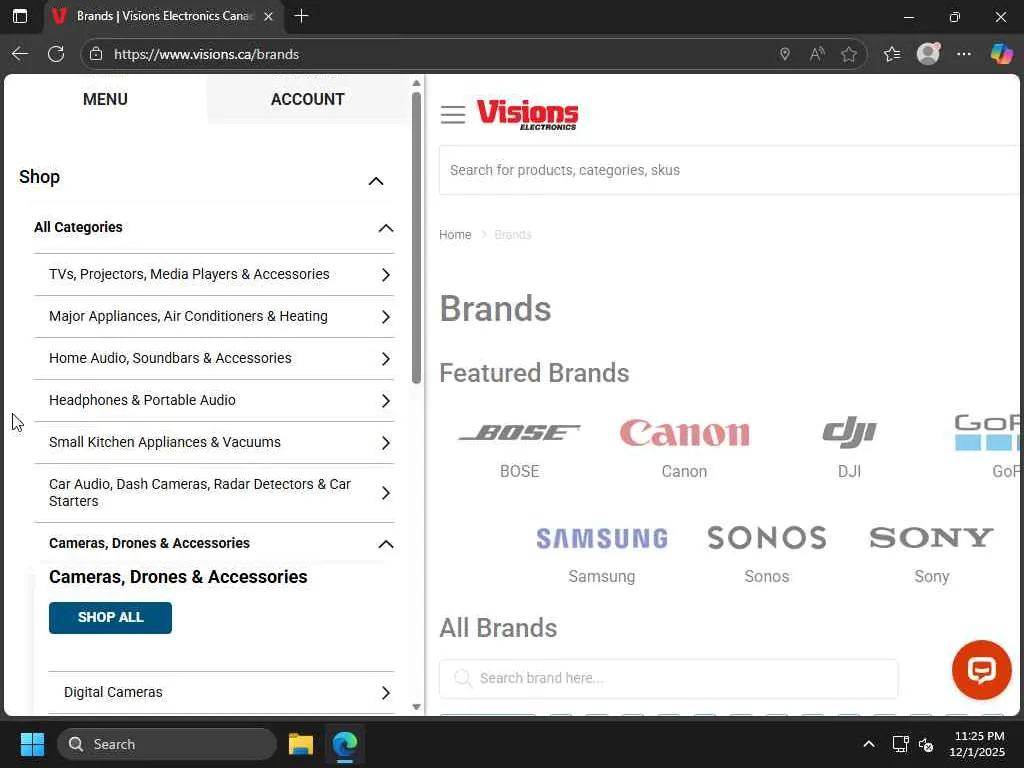Open the site information lock icon

pos(96,54)
